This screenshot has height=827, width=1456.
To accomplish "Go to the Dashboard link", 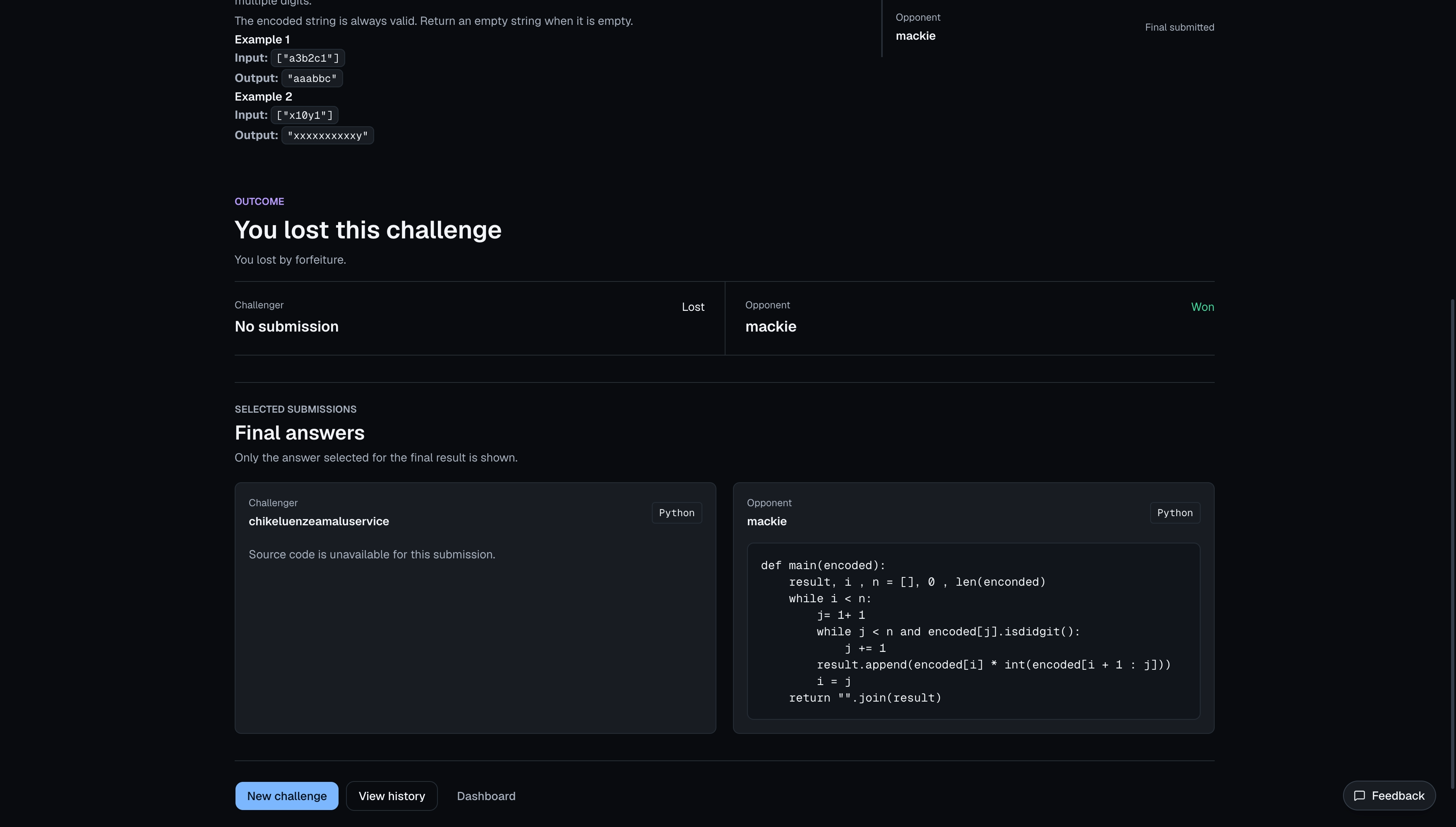I will (486, 796).
